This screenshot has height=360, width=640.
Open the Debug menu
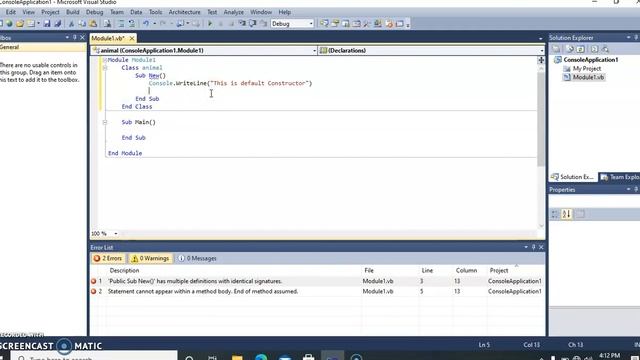point(94,12)
